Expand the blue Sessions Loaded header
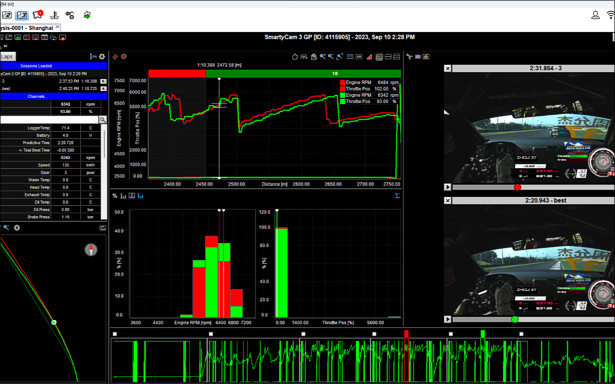Image resolution: width=615 pixels, height=384 pixels. coord(53,66)
